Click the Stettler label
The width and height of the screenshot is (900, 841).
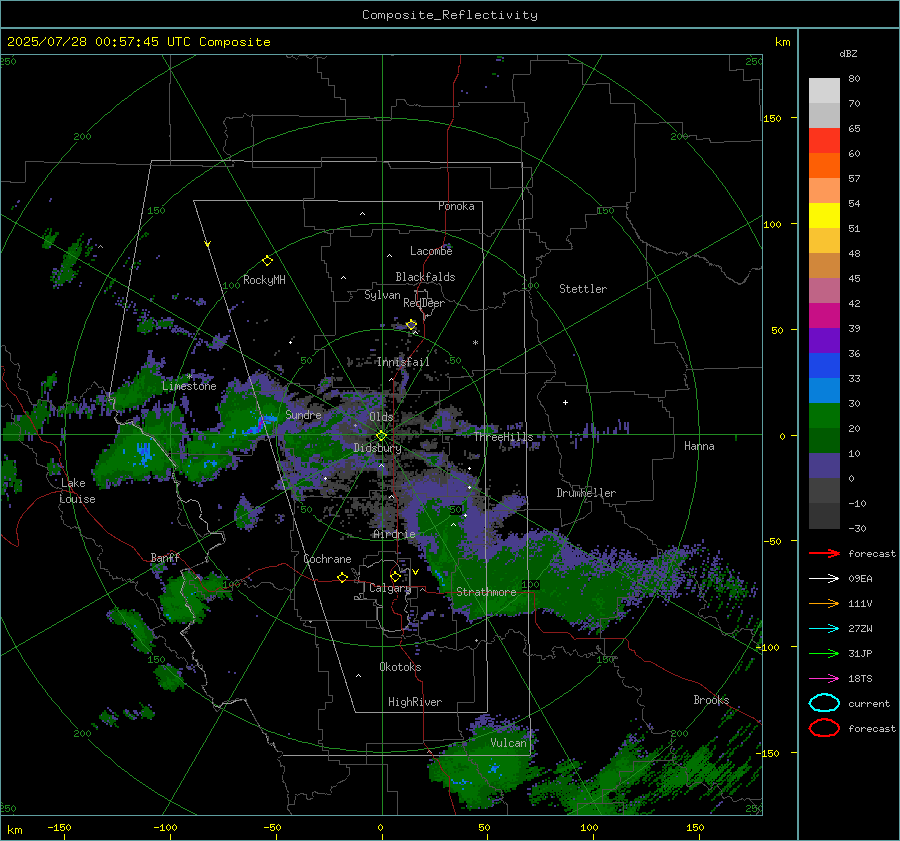(583, 289)
